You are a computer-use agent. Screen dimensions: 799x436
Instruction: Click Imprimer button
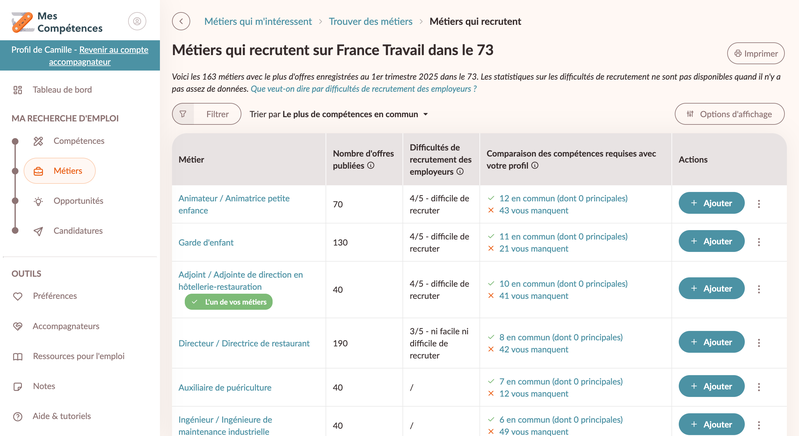[x=756, y=53]
